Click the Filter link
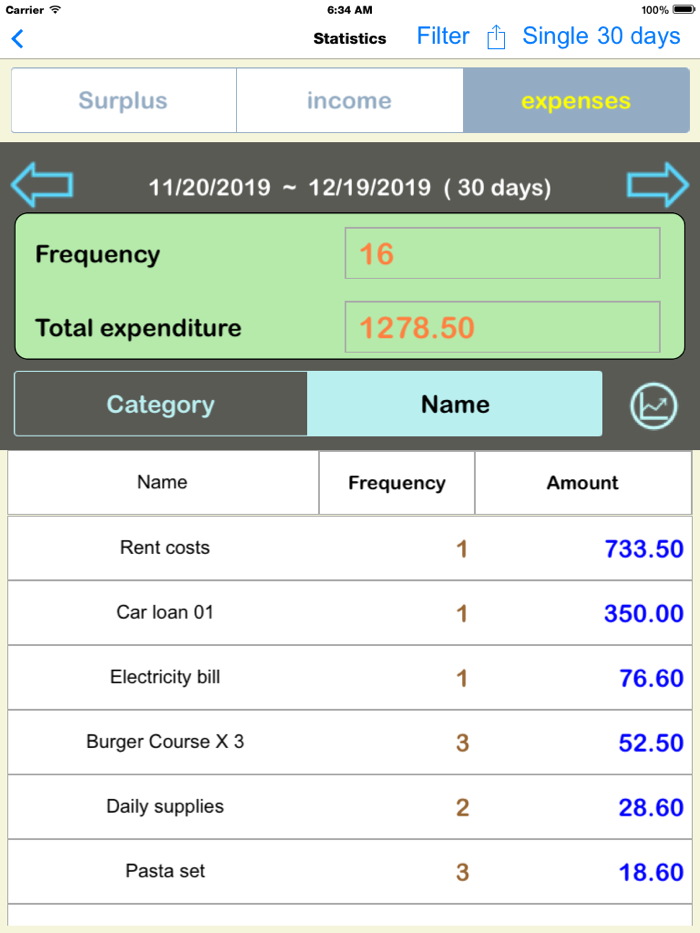This screenshot has width=700, height=933. pyautogui.click(x=443, y=36)
